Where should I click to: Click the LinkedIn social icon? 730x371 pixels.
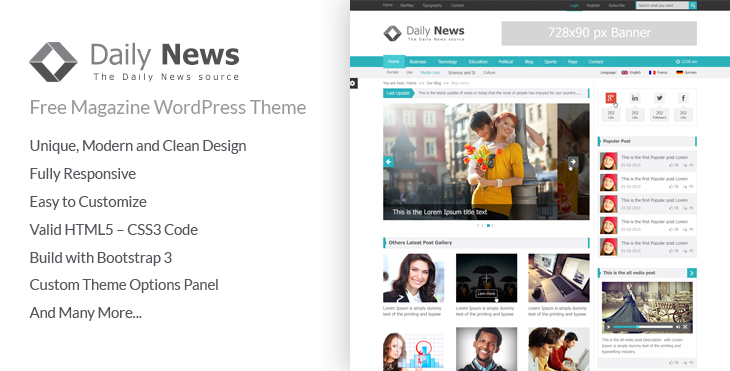point(635,98)
